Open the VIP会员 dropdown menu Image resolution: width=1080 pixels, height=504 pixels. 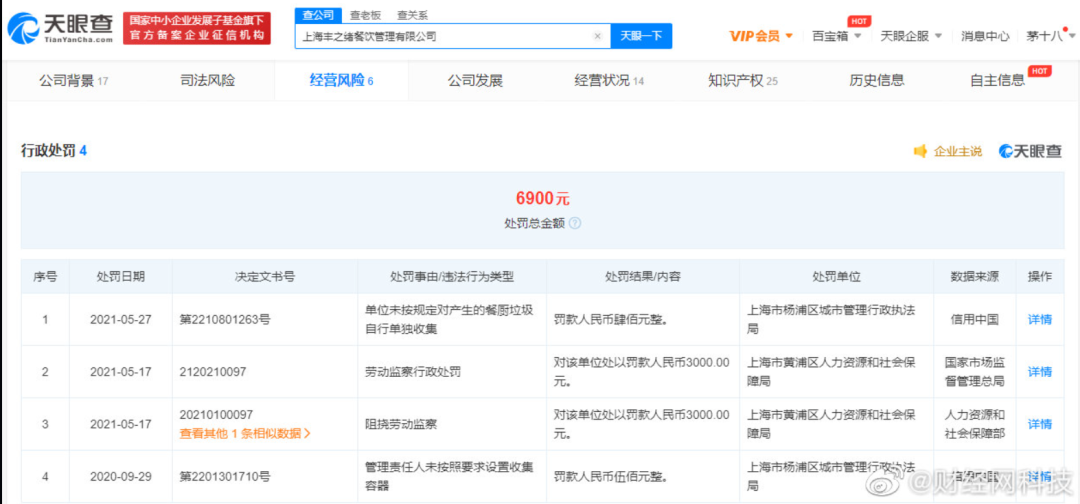click(x=761, y=36)
